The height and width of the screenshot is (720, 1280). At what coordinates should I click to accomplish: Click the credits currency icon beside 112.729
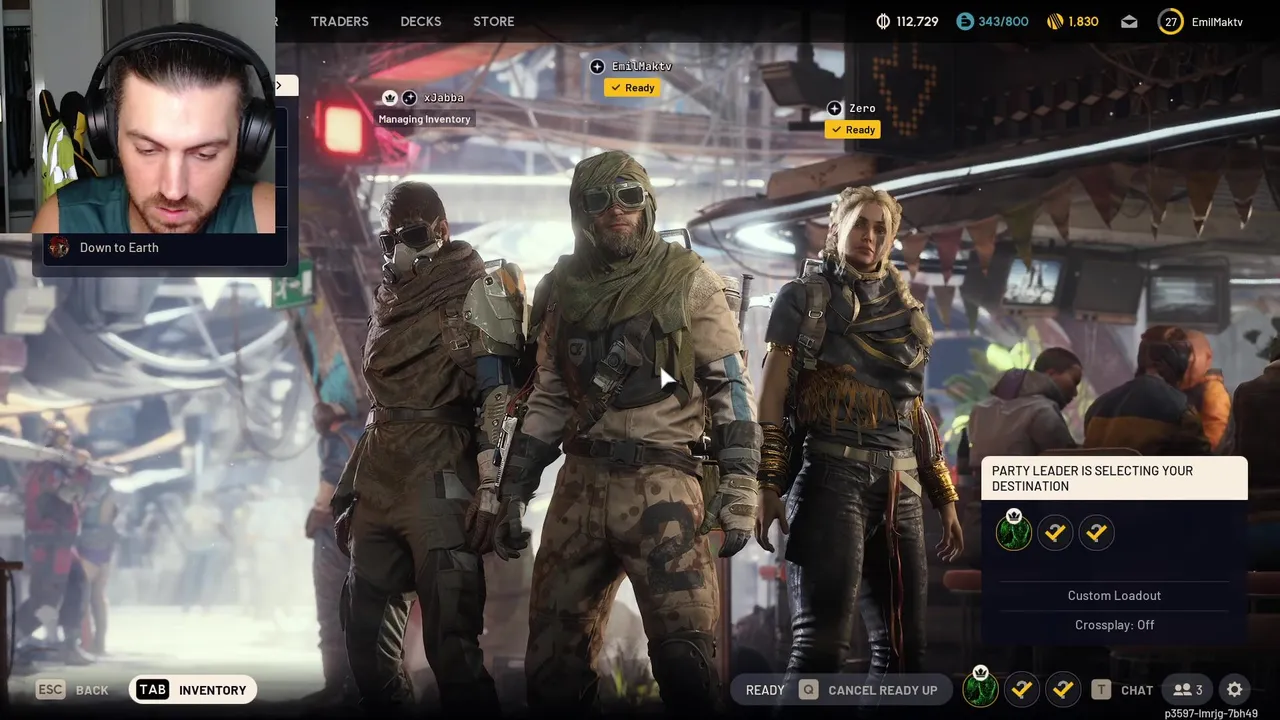pos(883,21)
